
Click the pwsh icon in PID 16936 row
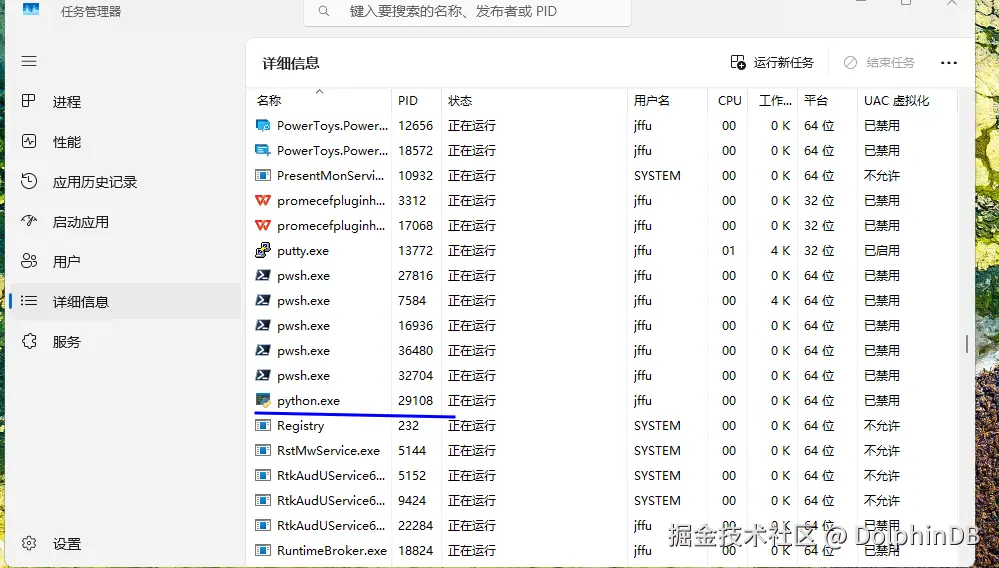click(262, 325)
